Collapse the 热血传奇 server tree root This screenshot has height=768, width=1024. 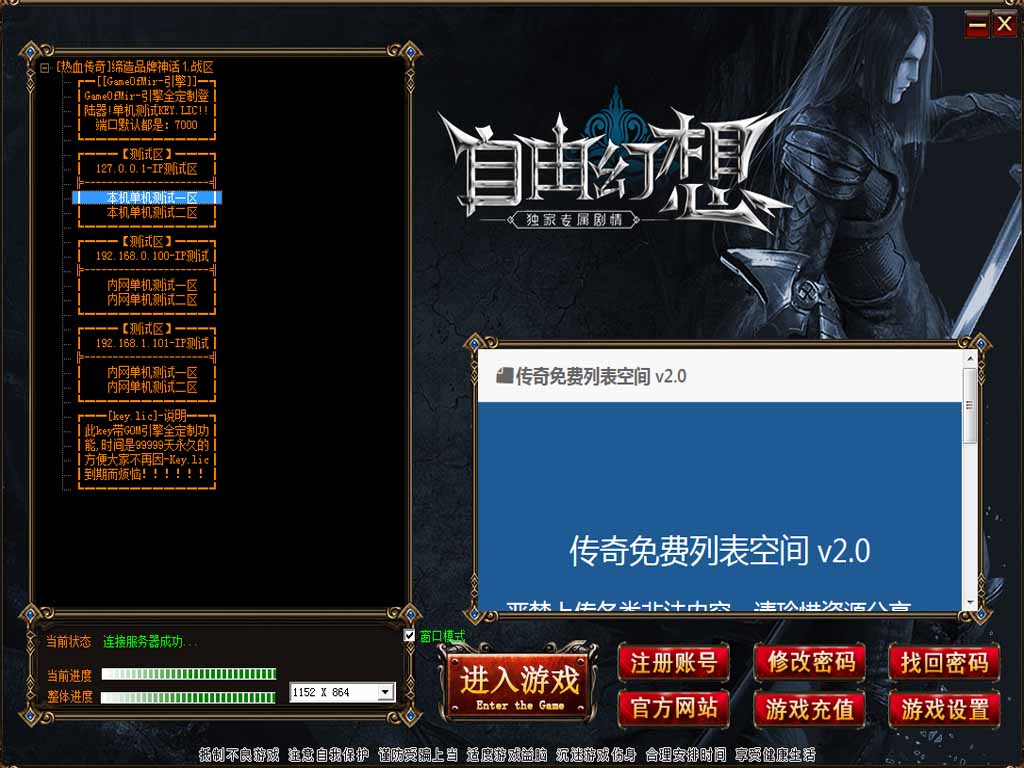(45, 68)
